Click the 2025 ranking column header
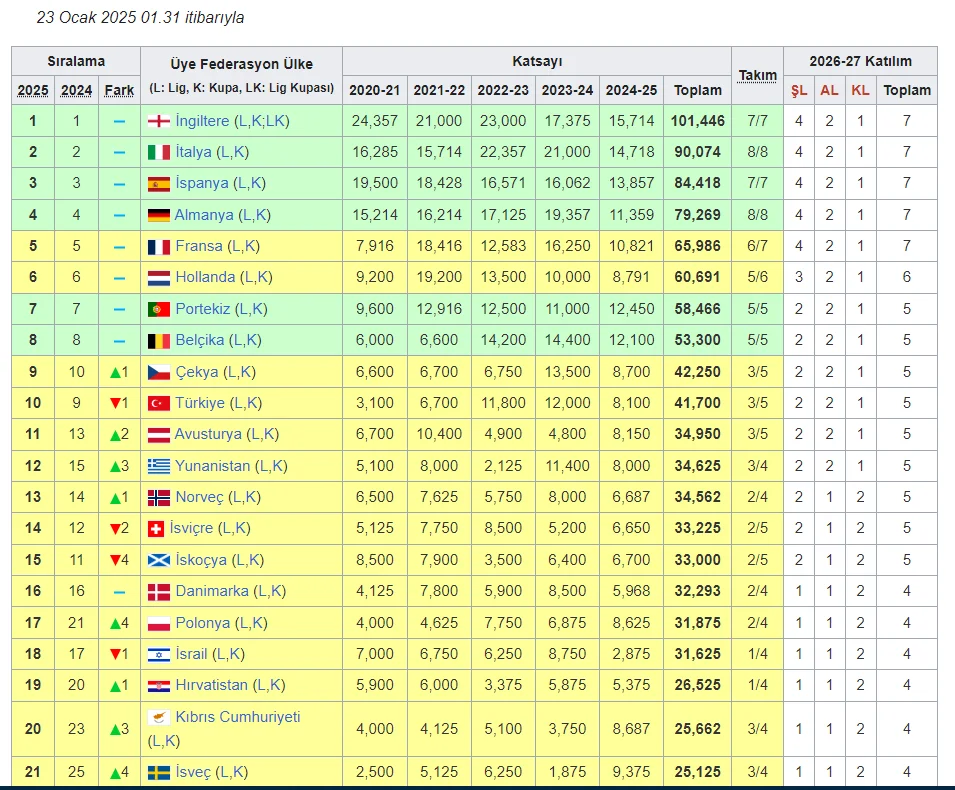This screenshot has width=955, height=790. [33, 90]
